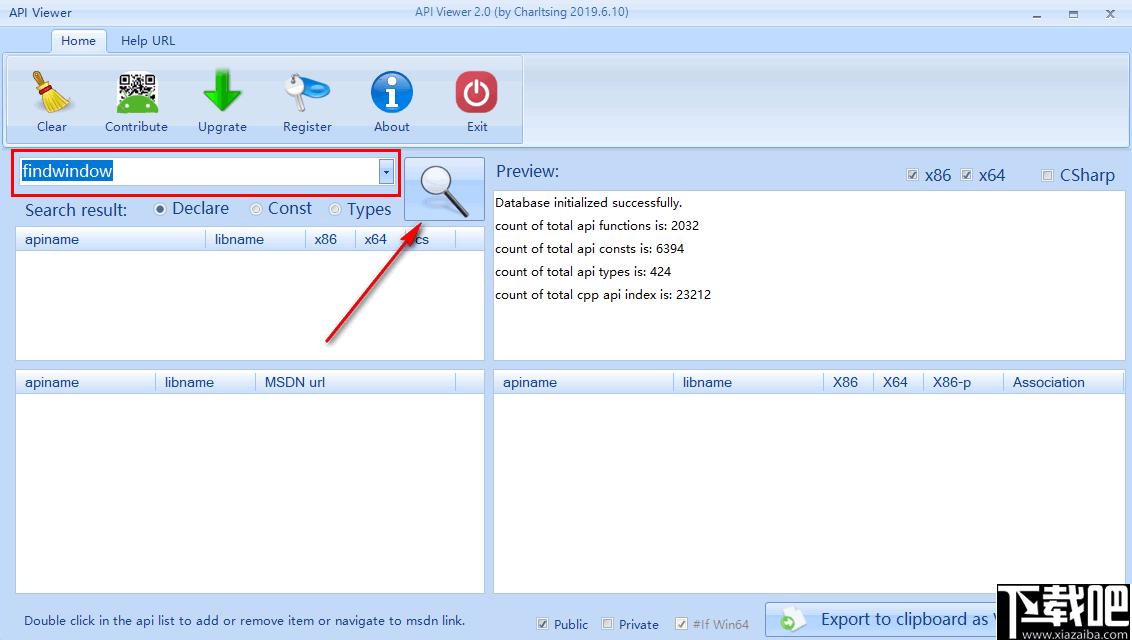Select the Declare radio button
The height and width of the screenshot is (640, 1132).
[x=160, y=209]
